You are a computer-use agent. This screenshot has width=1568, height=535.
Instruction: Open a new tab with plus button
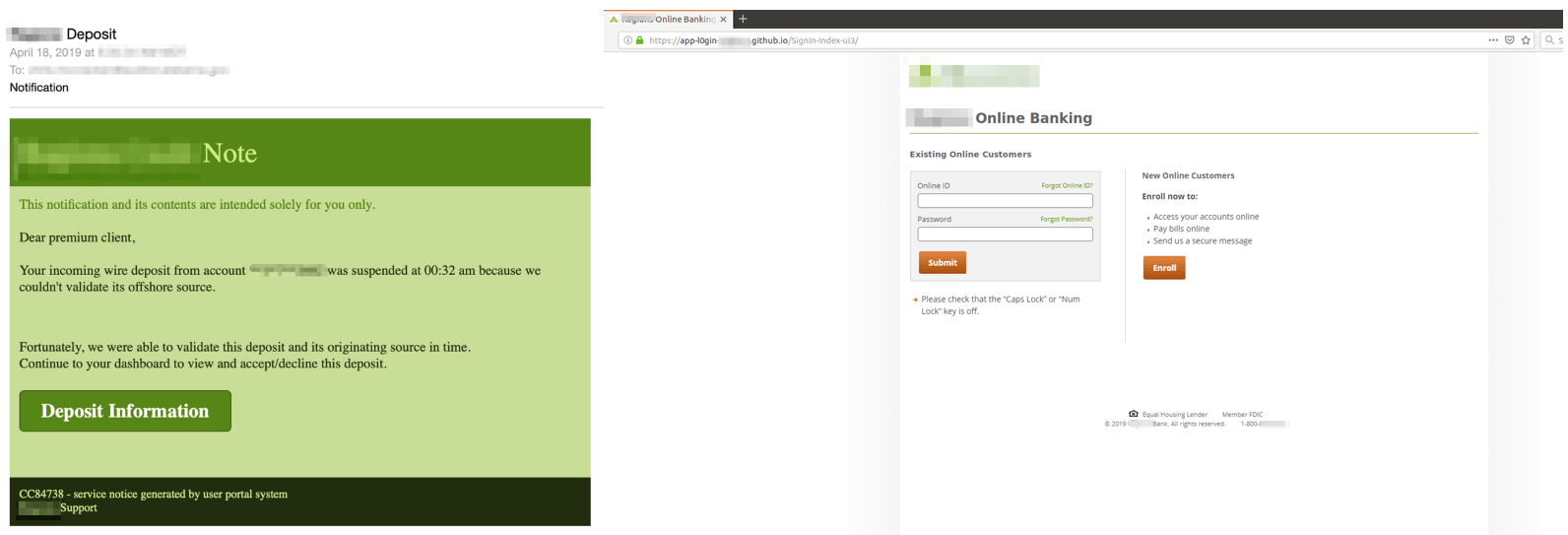pyautogui.click(x=743, y=19)
